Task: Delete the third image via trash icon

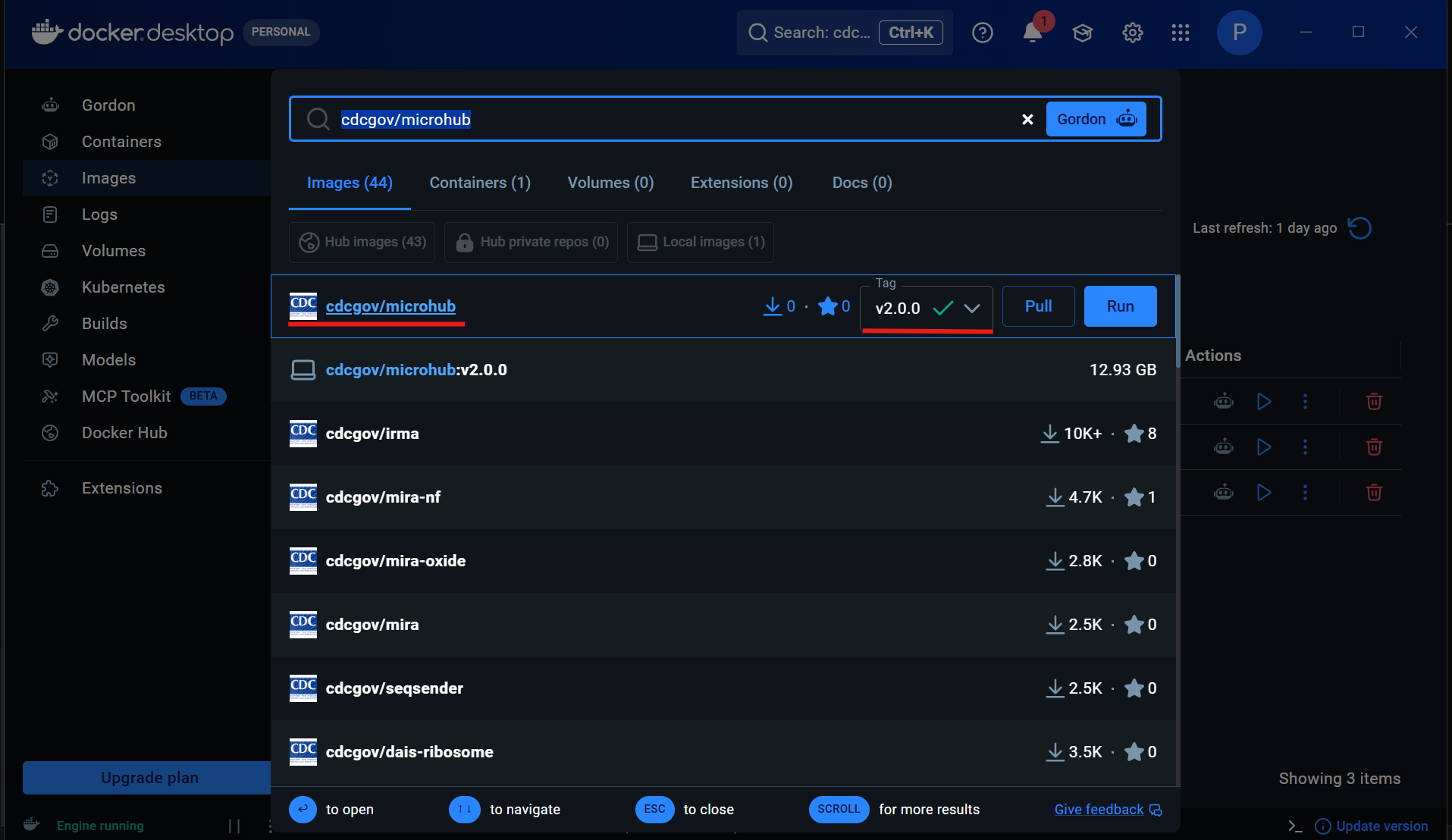Action: click(1374, 493)
